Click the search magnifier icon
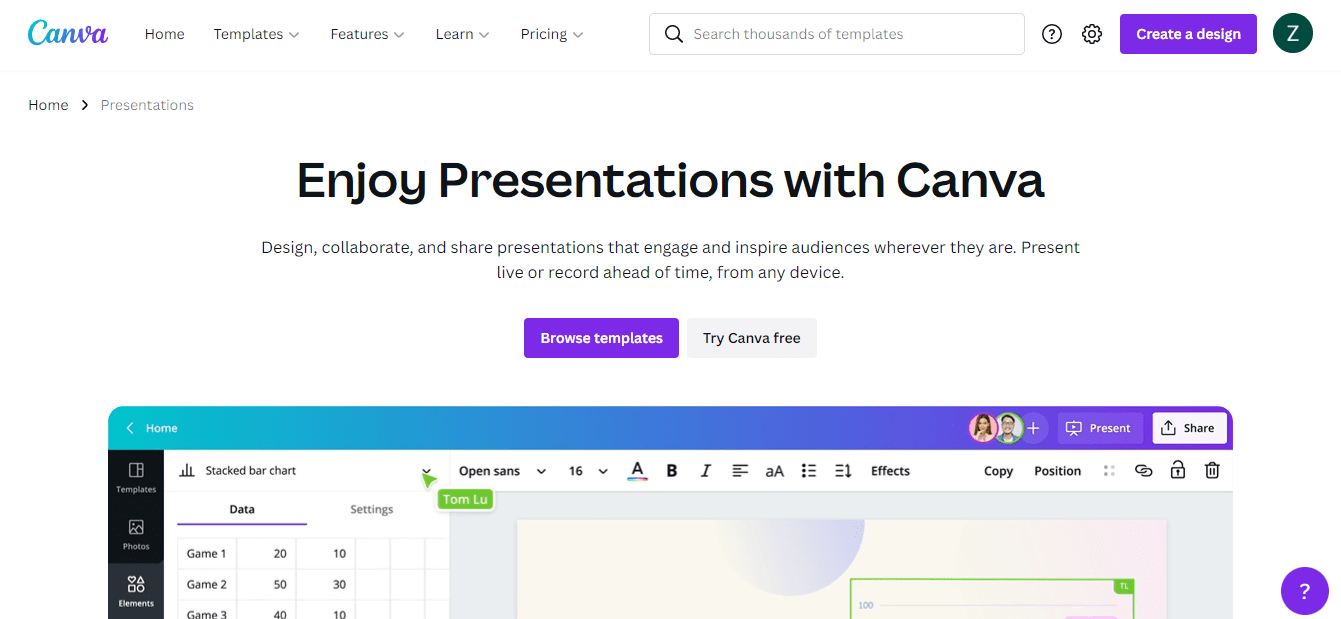This screenshot has height=619, width=1341. tap(675, 34)
